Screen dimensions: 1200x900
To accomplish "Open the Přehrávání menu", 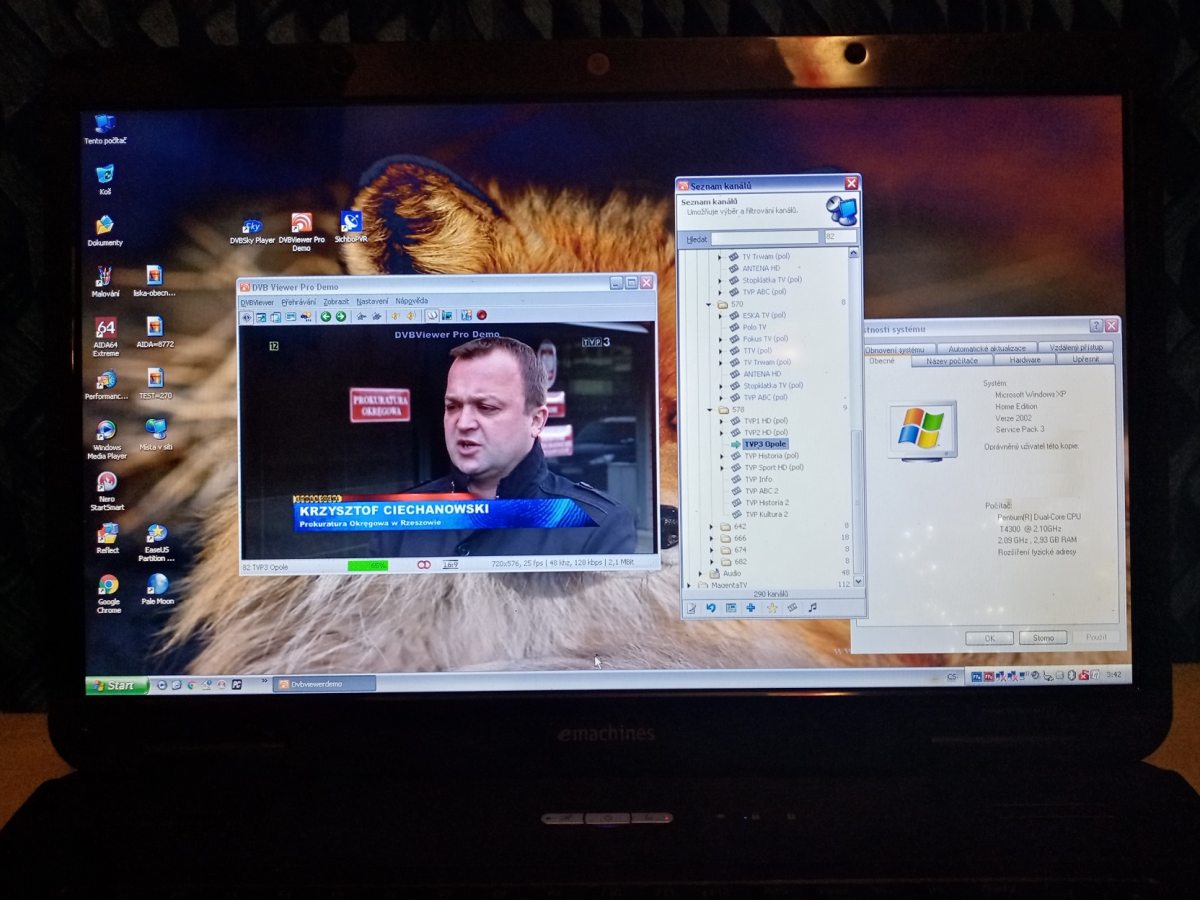I will click(x=298, y=301).
